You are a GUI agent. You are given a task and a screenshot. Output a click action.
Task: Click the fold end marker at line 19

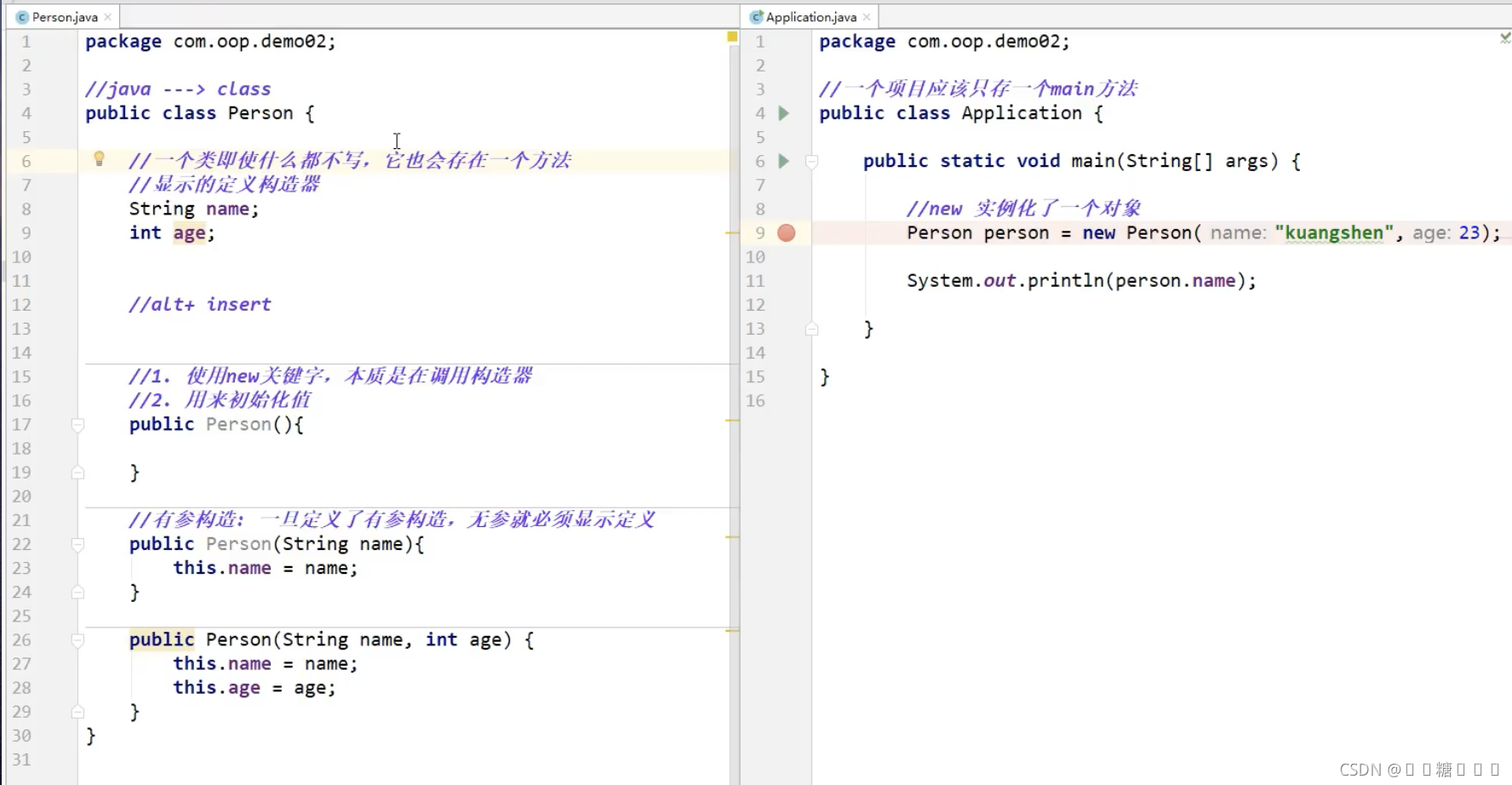pyautogui.click(x=77, y=473)
